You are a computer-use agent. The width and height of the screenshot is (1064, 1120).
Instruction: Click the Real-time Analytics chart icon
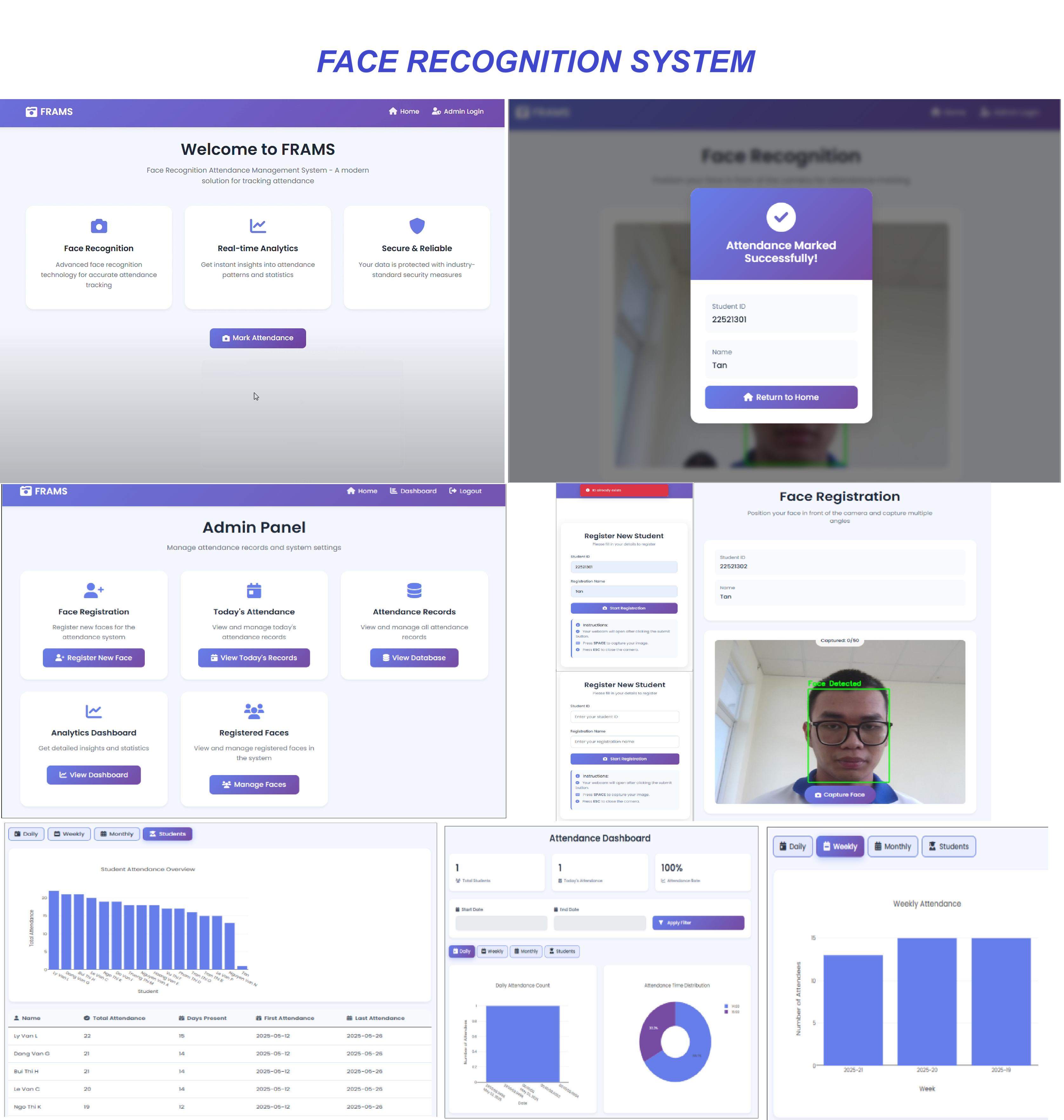pyautogui.click(x=258, y=226)
